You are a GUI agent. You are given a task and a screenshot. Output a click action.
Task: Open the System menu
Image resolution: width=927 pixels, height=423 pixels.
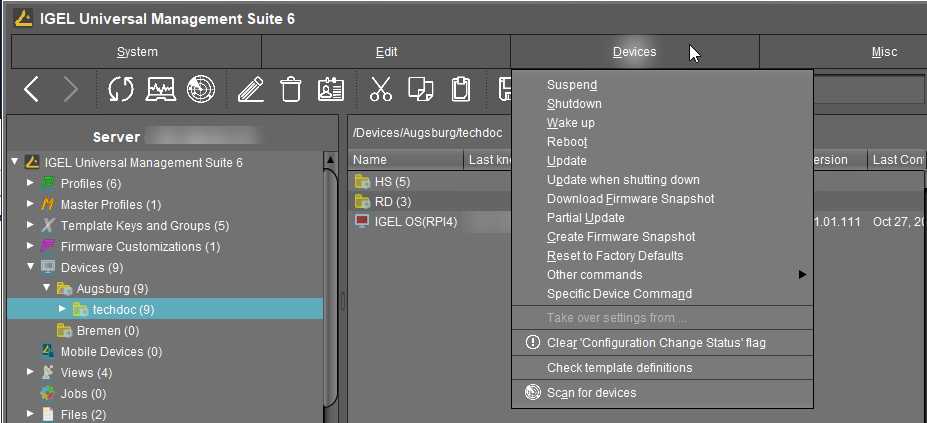[137, 52]
